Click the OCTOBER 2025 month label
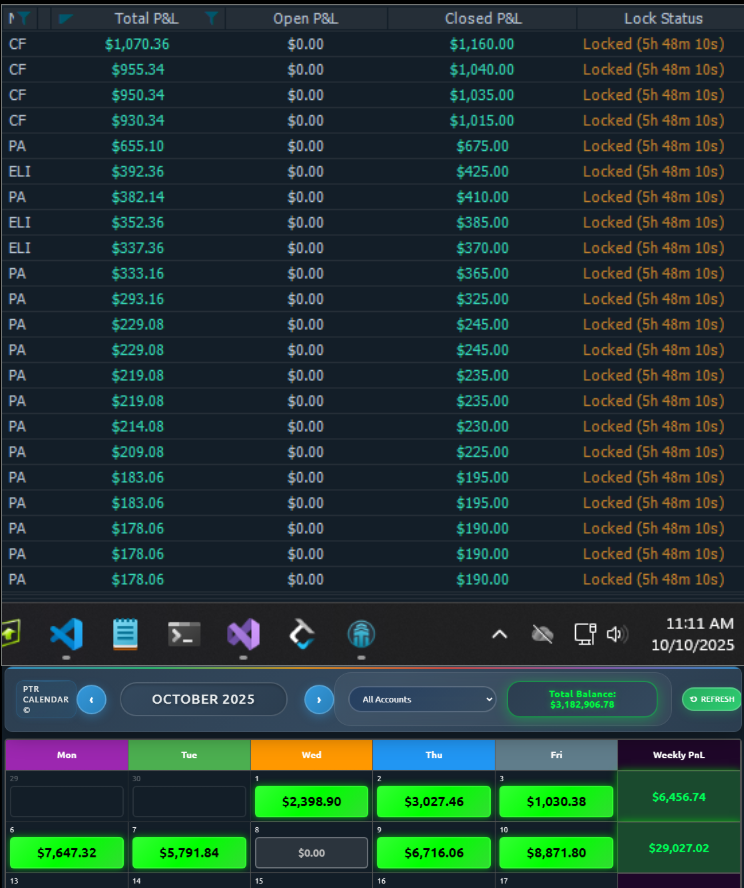Viewport: 744px width, 888px height. [203, 699]
